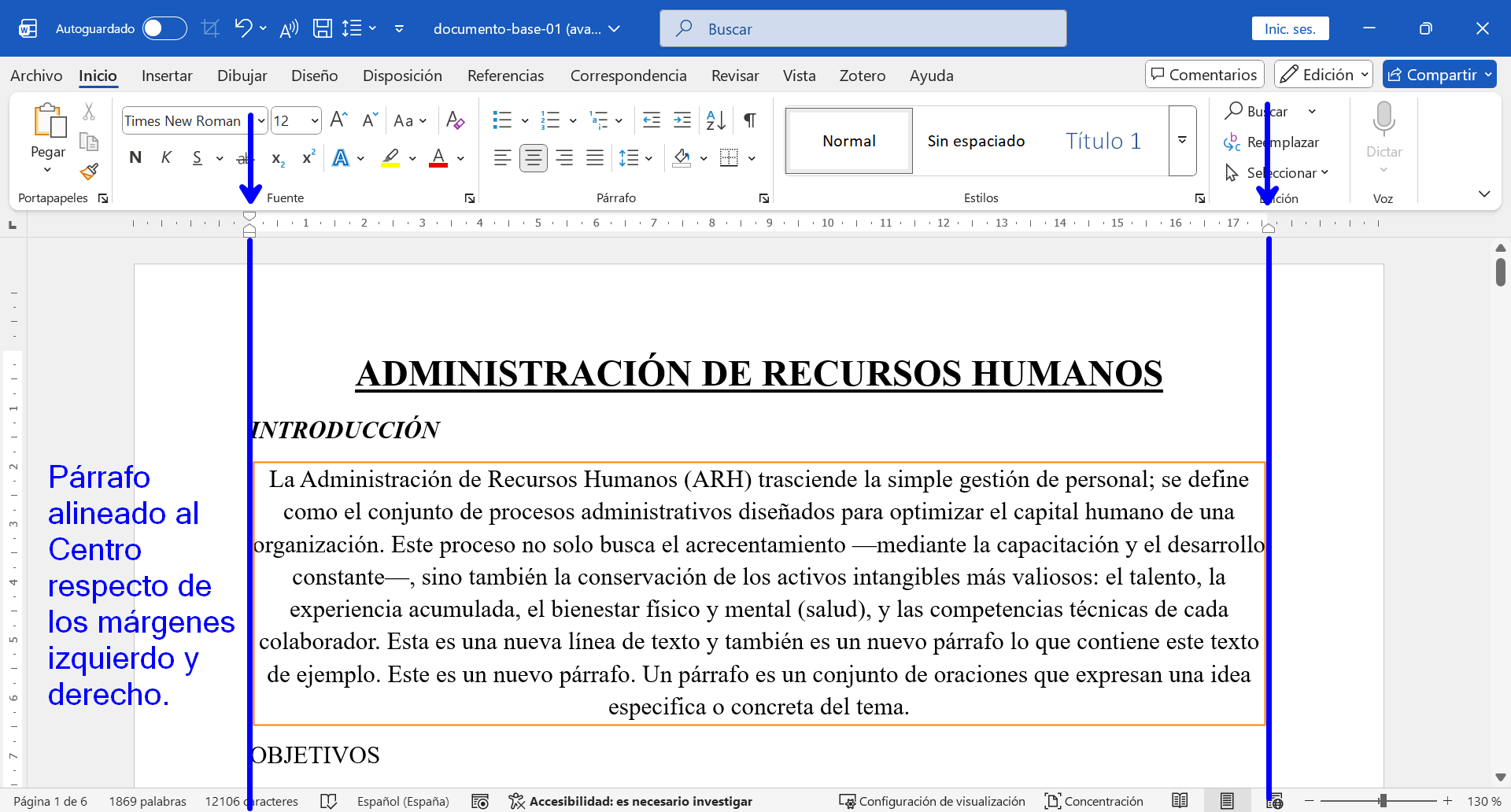Select the Copiar formato brush icon
Viewport: 1511px width, 812px height.
89,171
